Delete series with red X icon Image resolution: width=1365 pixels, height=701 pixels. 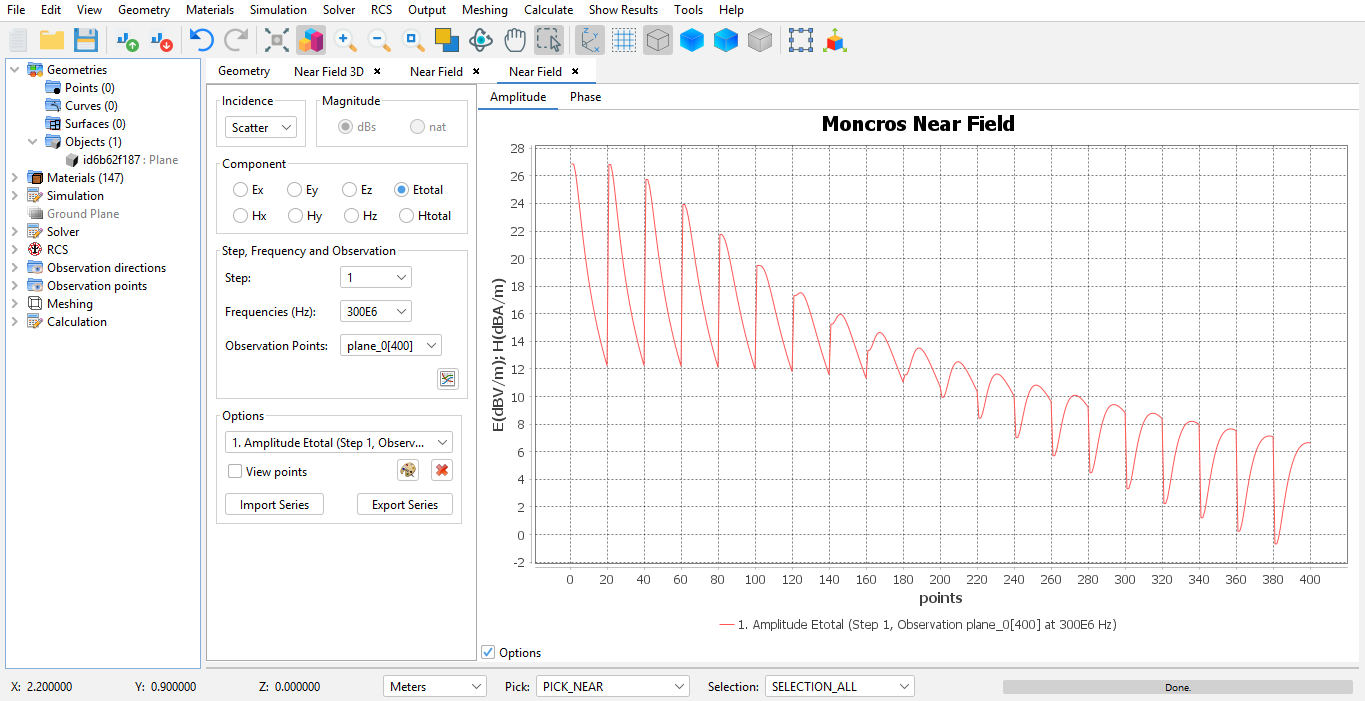442,470
